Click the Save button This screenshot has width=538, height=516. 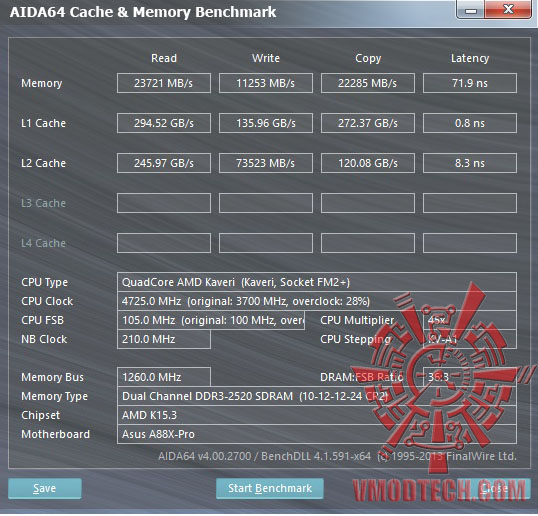(x=45, y=488)
